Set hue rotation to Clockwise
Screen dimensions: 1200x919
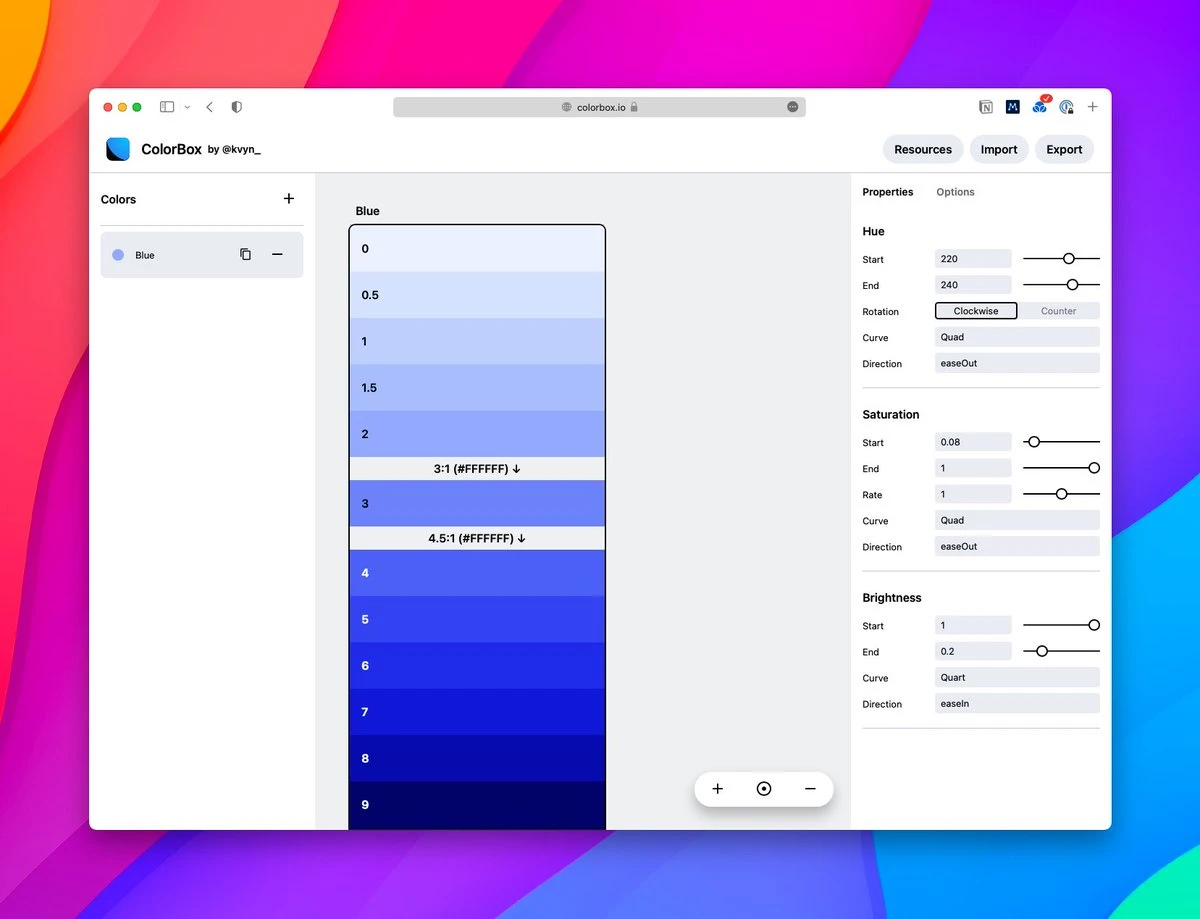pos(976,311)
